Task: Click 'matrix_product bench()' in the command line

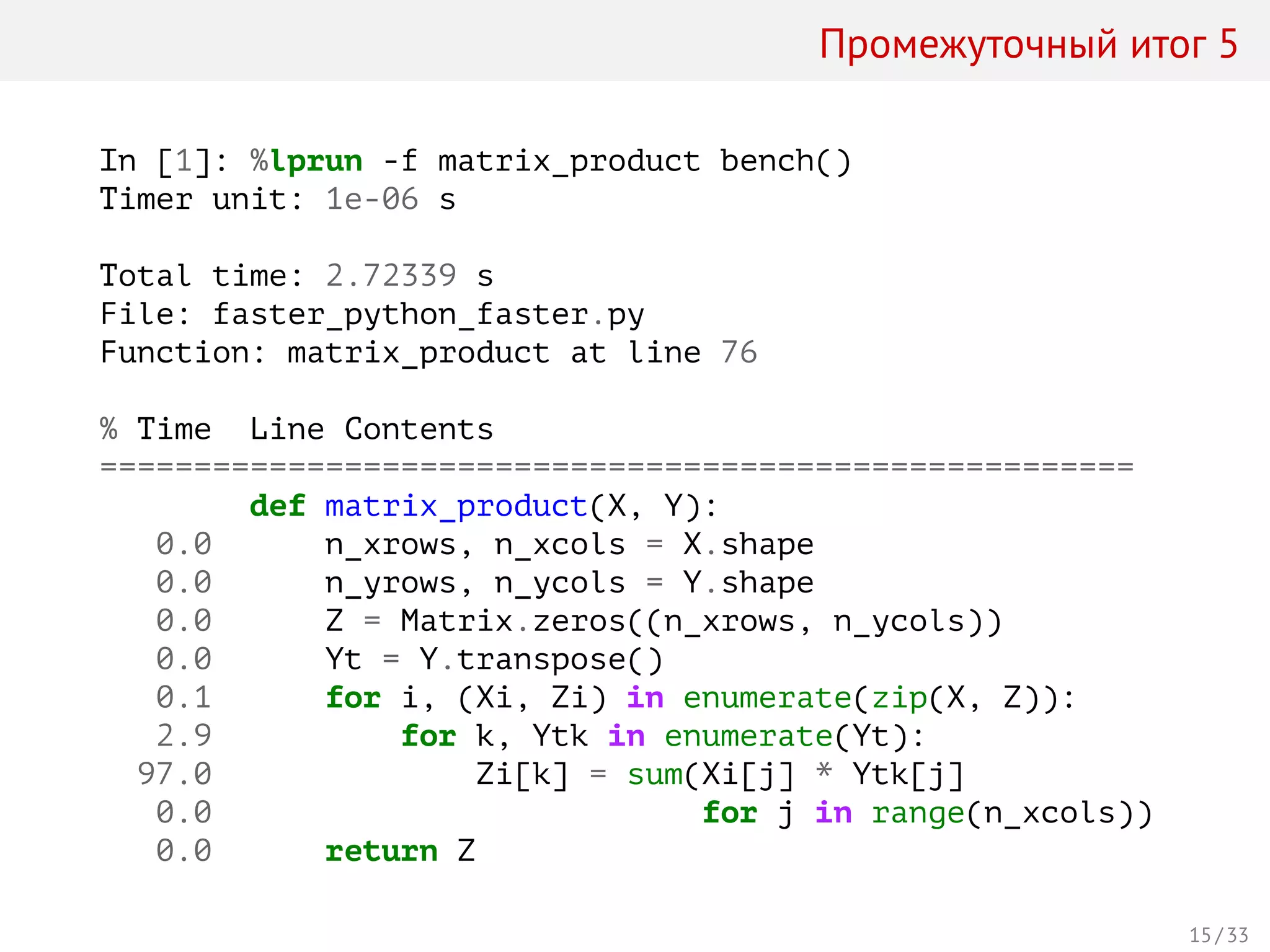Action: 644,162
